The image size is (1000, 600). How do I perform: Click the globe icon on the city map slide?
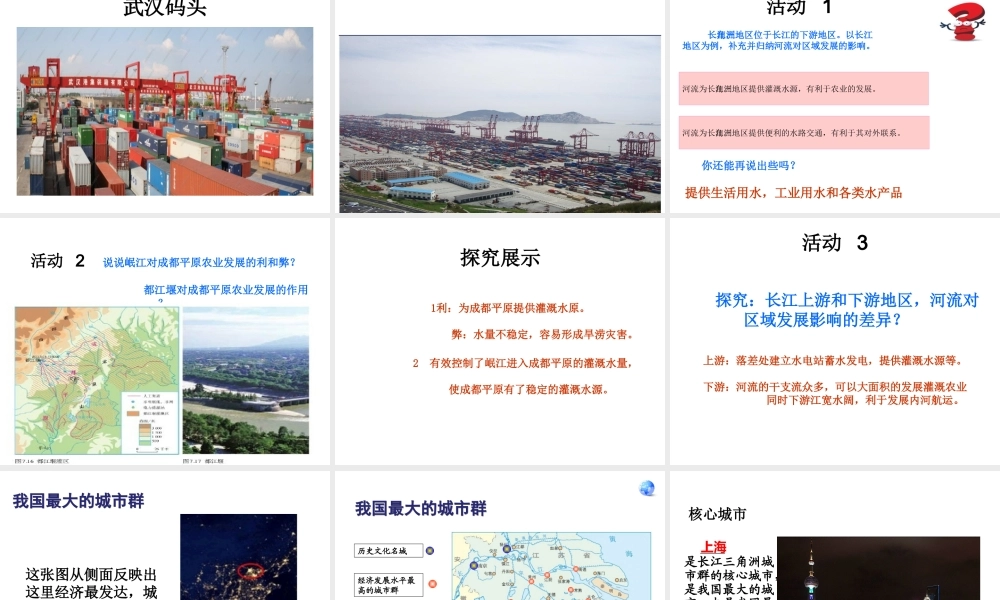[x=647, y=488]
